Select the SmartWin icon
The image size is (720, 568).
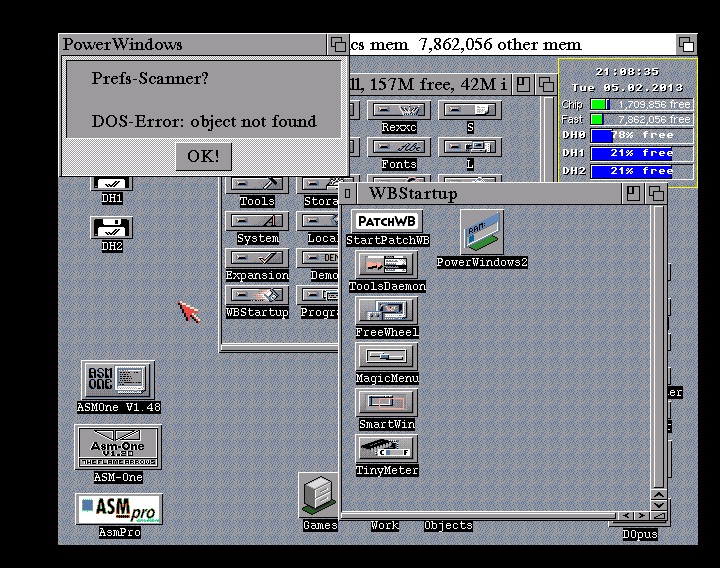(x=387, y=403)
